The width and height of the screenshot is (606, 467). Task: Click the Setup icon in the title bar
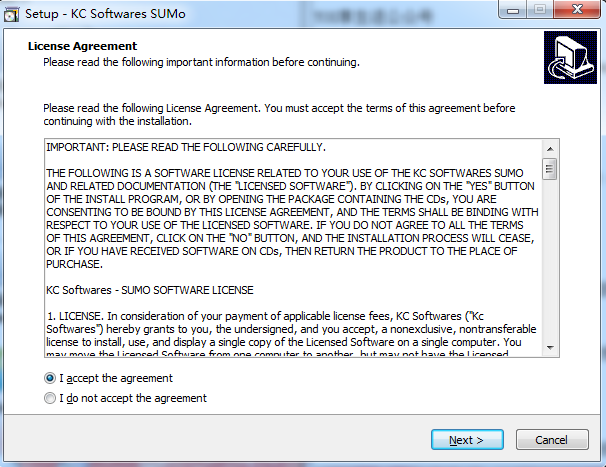coord(13,13)
